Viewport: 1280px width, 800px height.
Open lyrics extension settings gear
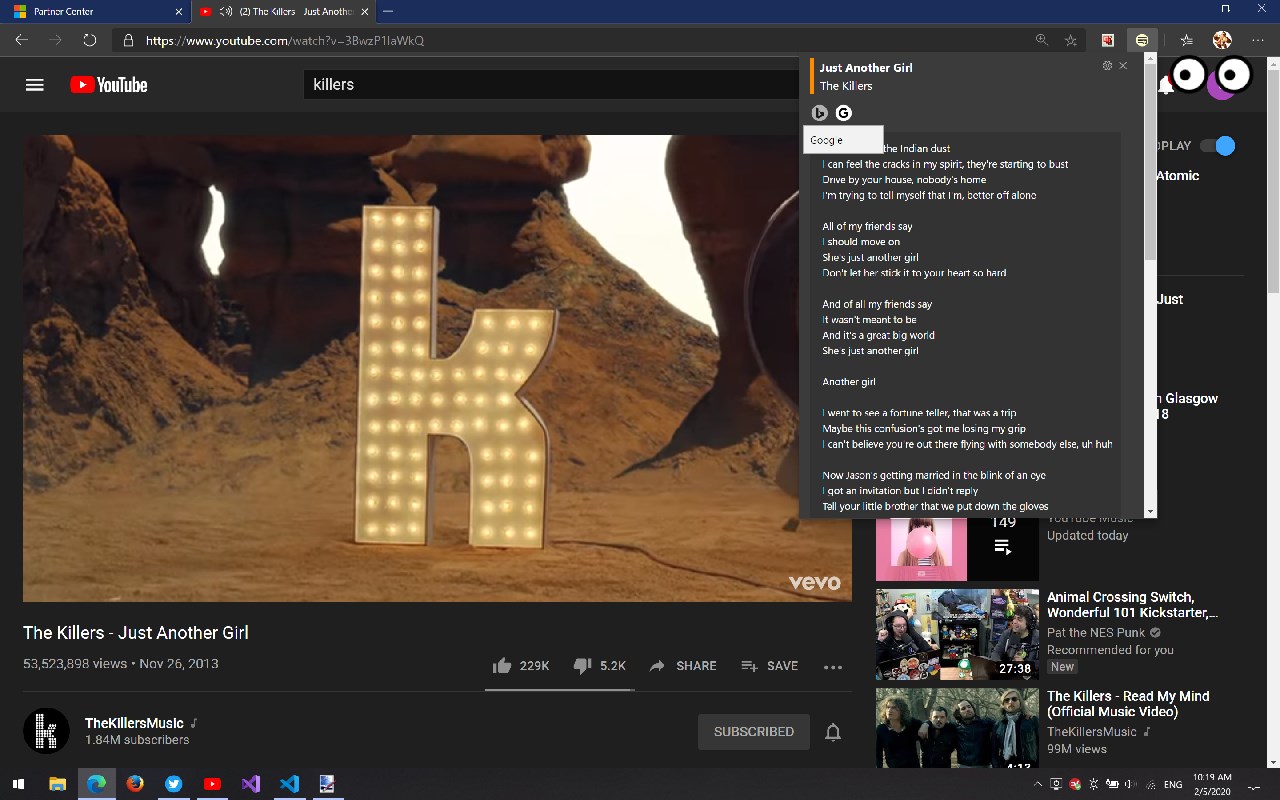pyautogui.click(x=1107, y=66)
